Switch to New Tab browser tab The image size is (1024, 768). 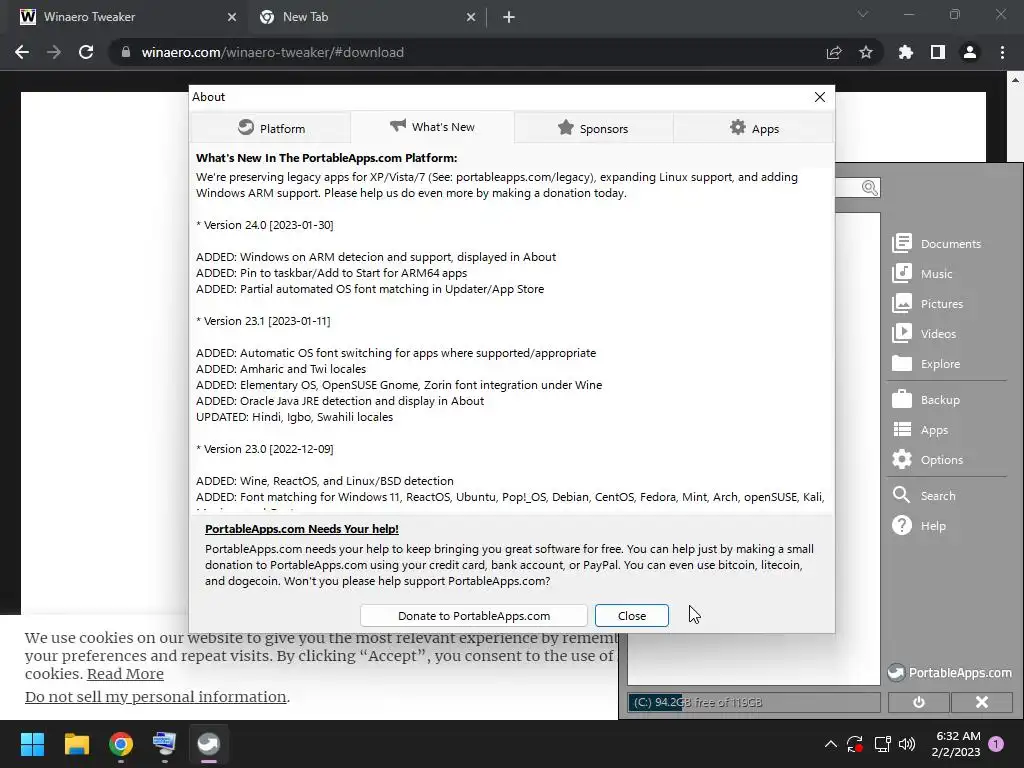pos(367,17)
